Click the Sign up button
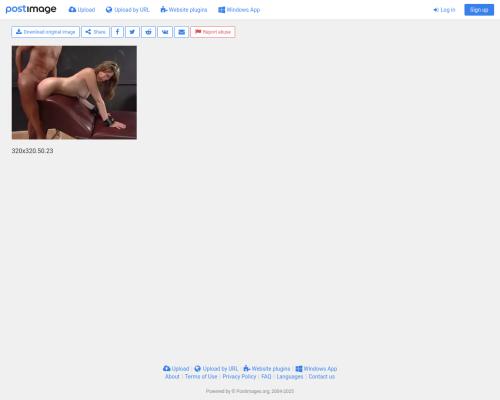Viewport: 500px width, 400px height. tap(479, 10)
